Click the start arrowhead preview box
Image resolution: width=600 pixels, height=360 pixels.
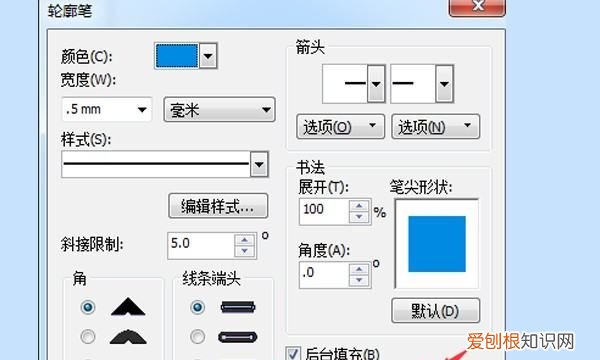click(x=345, y=84)
